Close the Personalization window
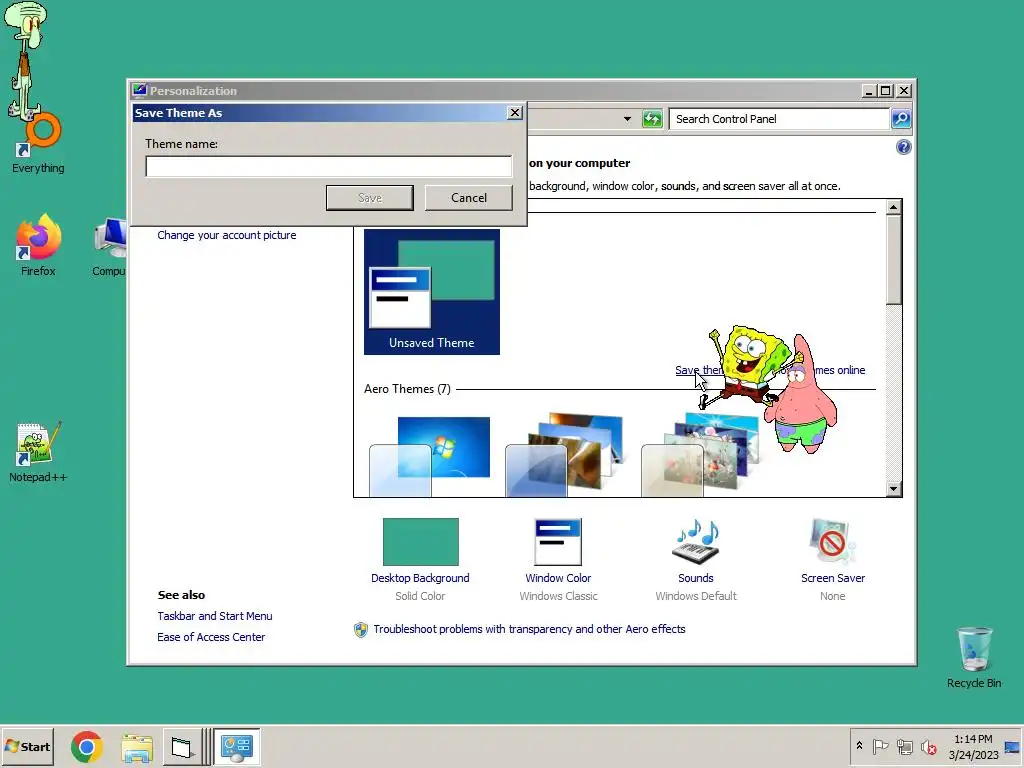1024x768 pixels. point(904,91)
